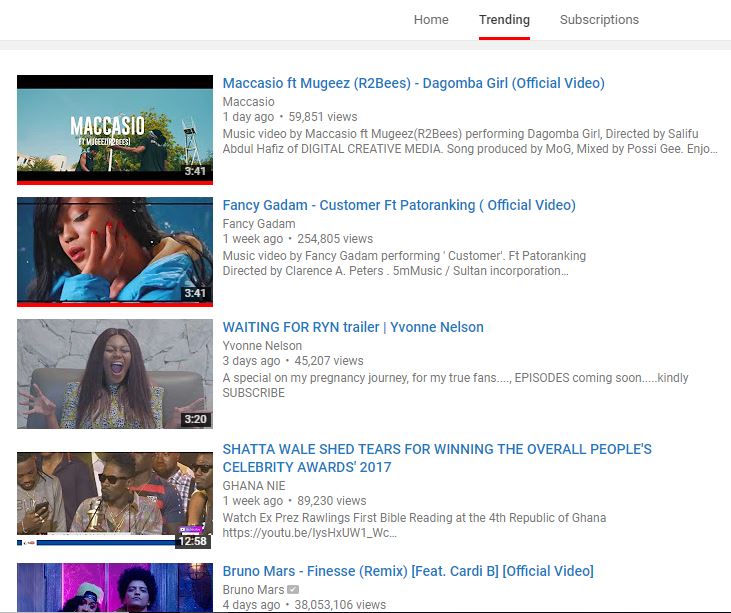The height and width of the screenshot is (613, 731).
Task: Click the 3:41 duration badge on Maccasio thumbnail
Action: (195, 171)
